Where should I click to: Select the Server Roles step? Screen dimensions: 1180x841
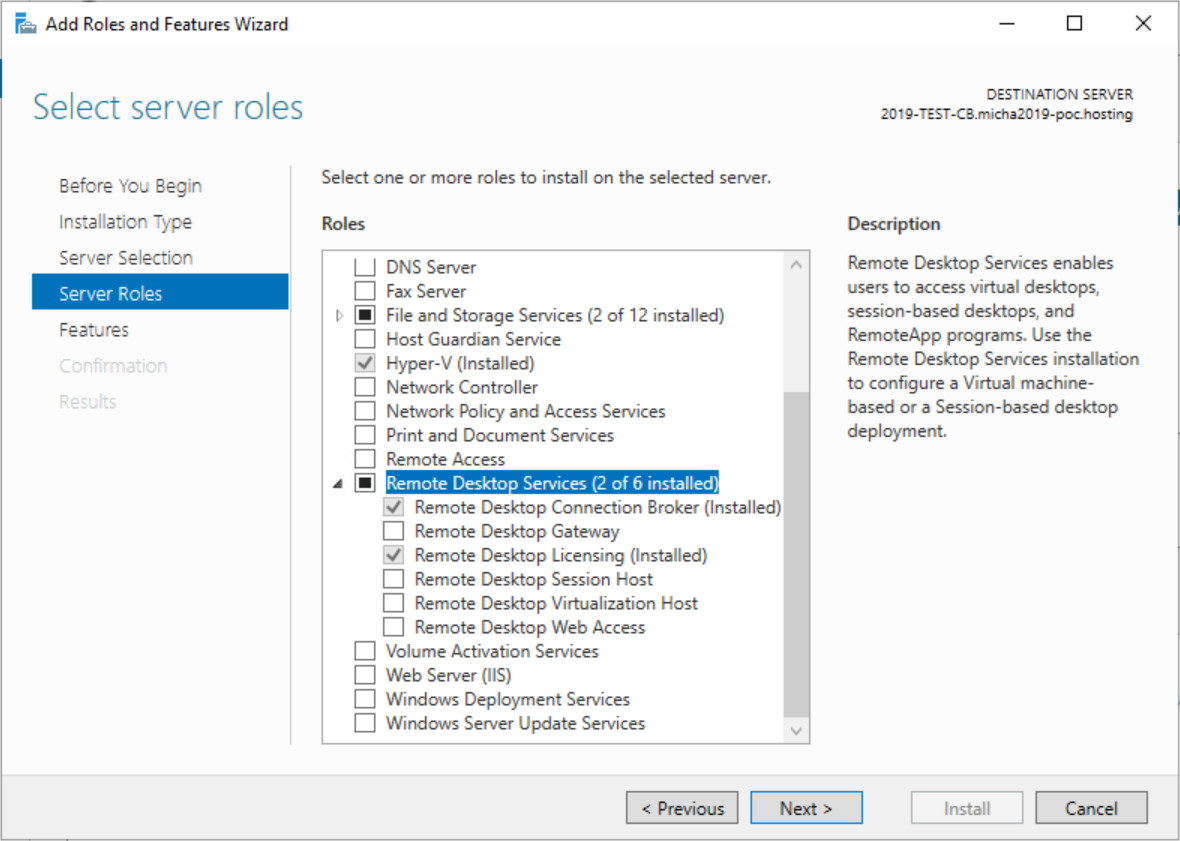click(160, 293)
